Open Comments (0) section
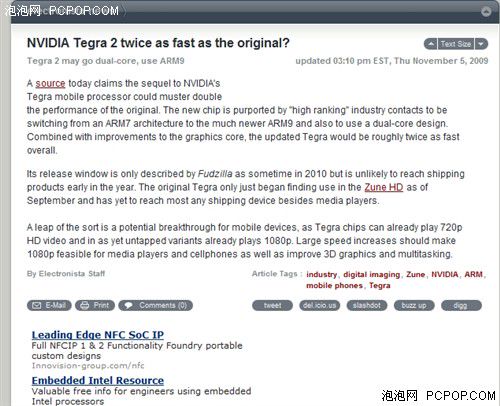 coord(156,305)
